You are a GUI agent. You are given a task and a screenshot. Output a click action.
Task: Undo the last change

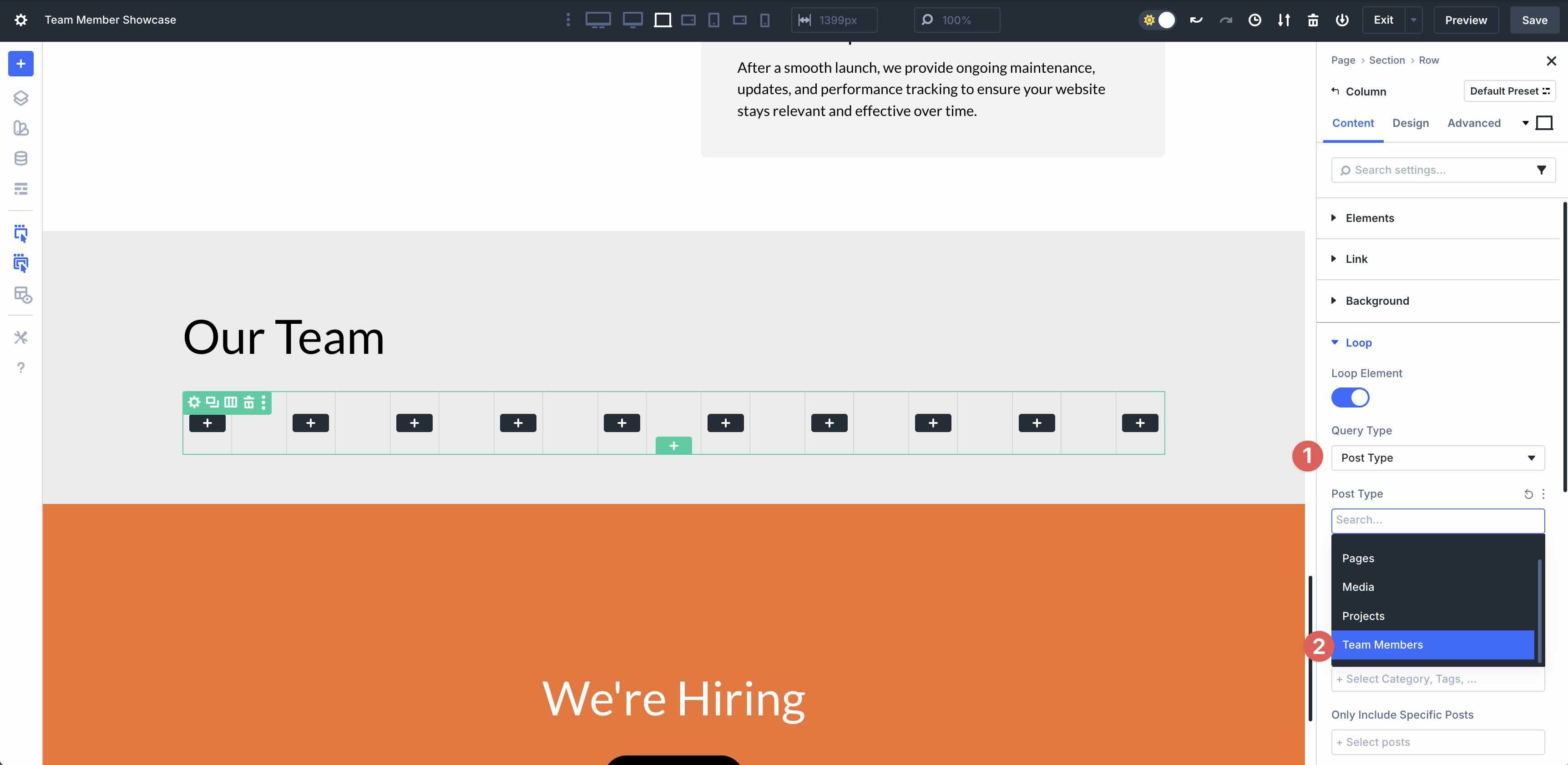tap(1195, 20)
